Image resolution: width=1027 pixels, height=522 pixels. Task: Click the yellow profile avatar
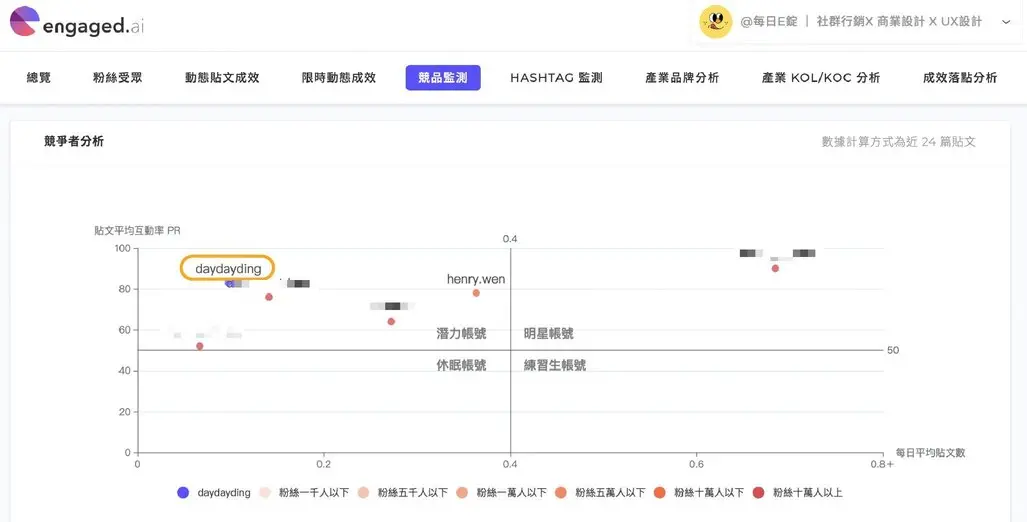point(715,22)
